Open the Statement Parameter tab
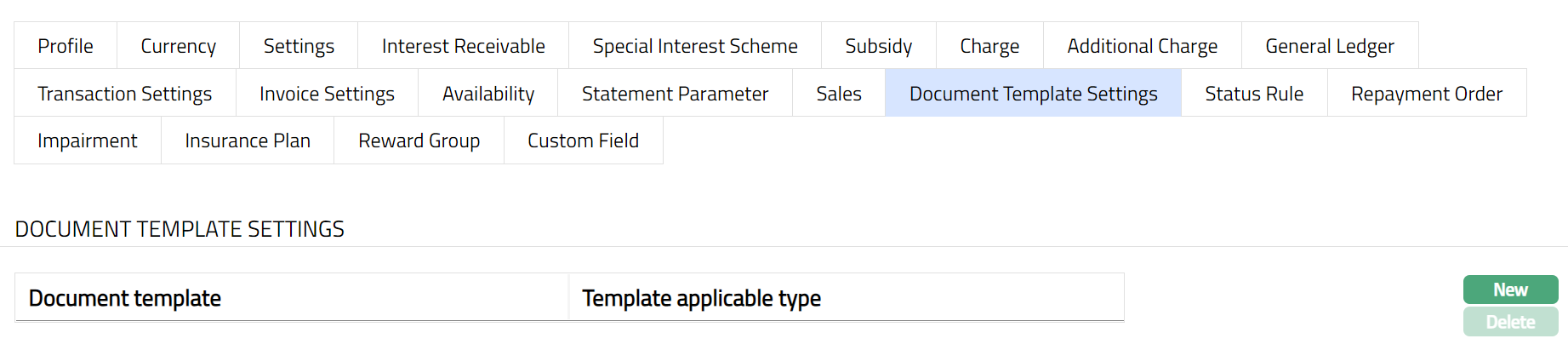The width and height of the screenshot is (1568, 350). tap(675, 94)
